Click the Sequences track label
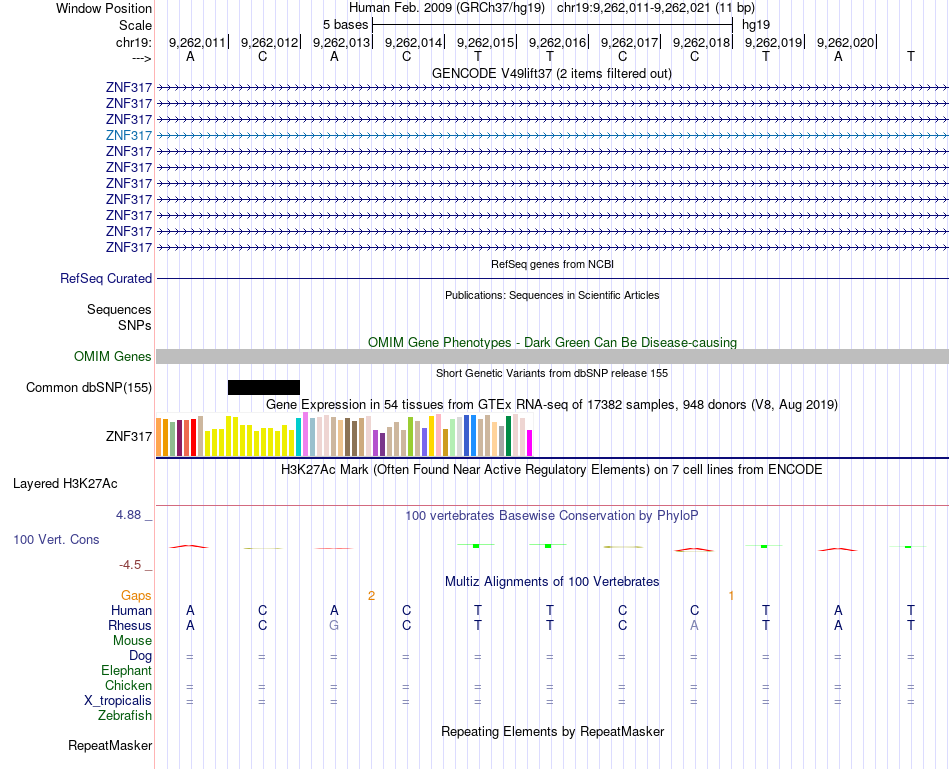Screen dimensions: 950x769 click(x=119, y=309)
